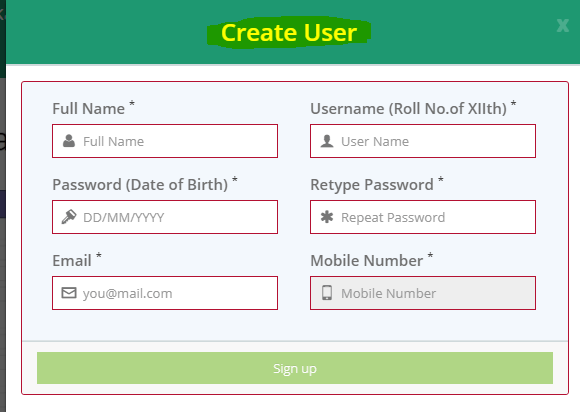Close the Create User dialog with X

coord(563,26)
